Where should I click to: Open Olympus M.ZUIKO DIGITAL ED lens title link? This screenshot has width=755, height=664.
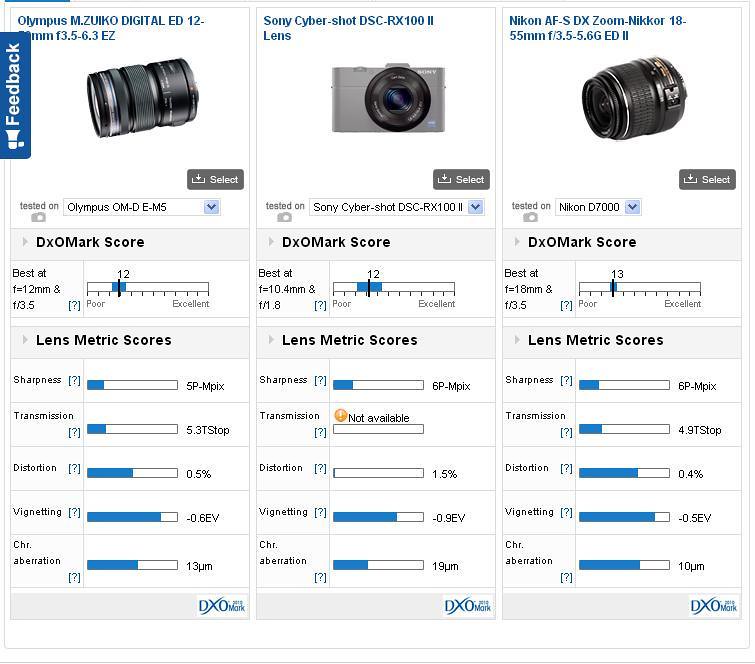[x=111, y=28]
